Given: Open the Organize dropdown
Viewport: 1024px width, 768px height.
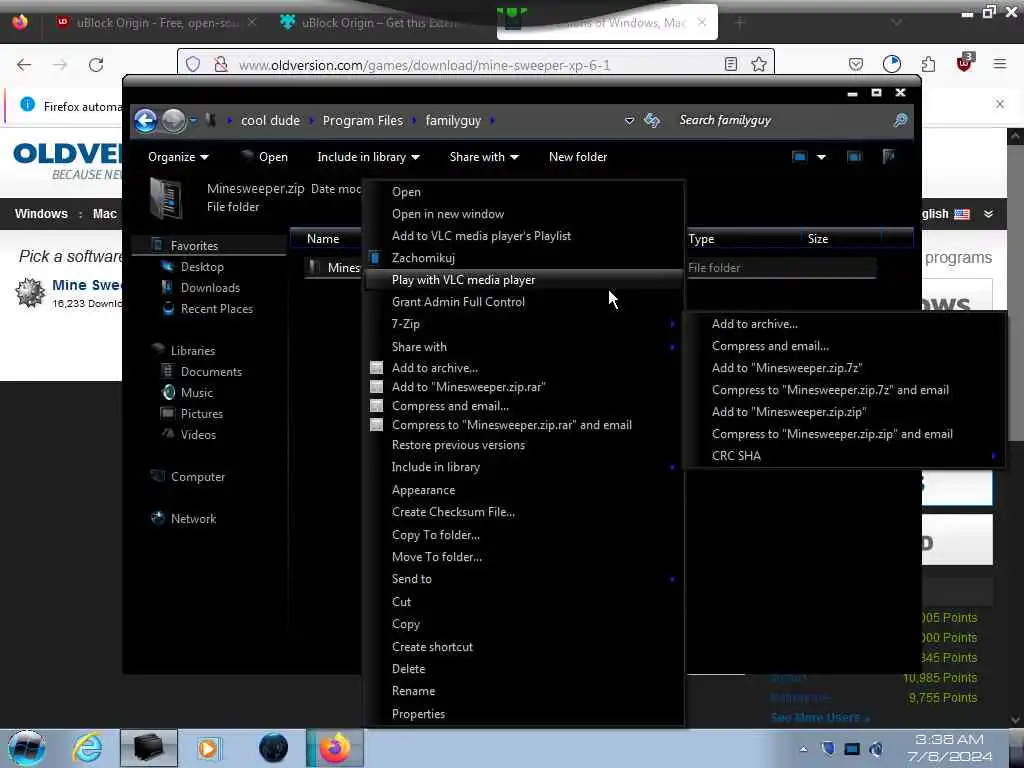Looking at the screenshot, I should pos(178,157).
